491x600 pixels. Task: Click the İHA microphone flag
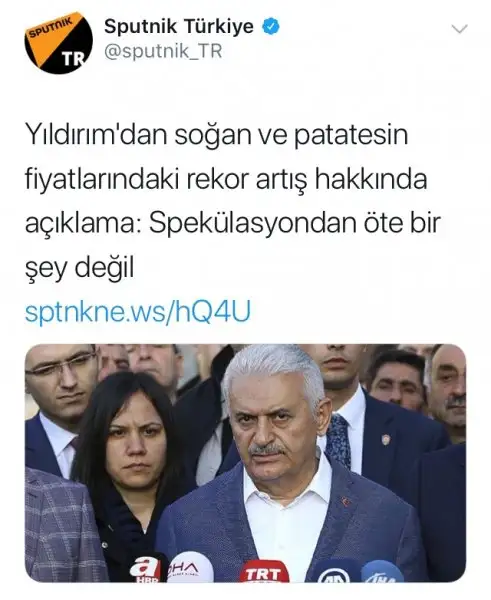(382, 573)
